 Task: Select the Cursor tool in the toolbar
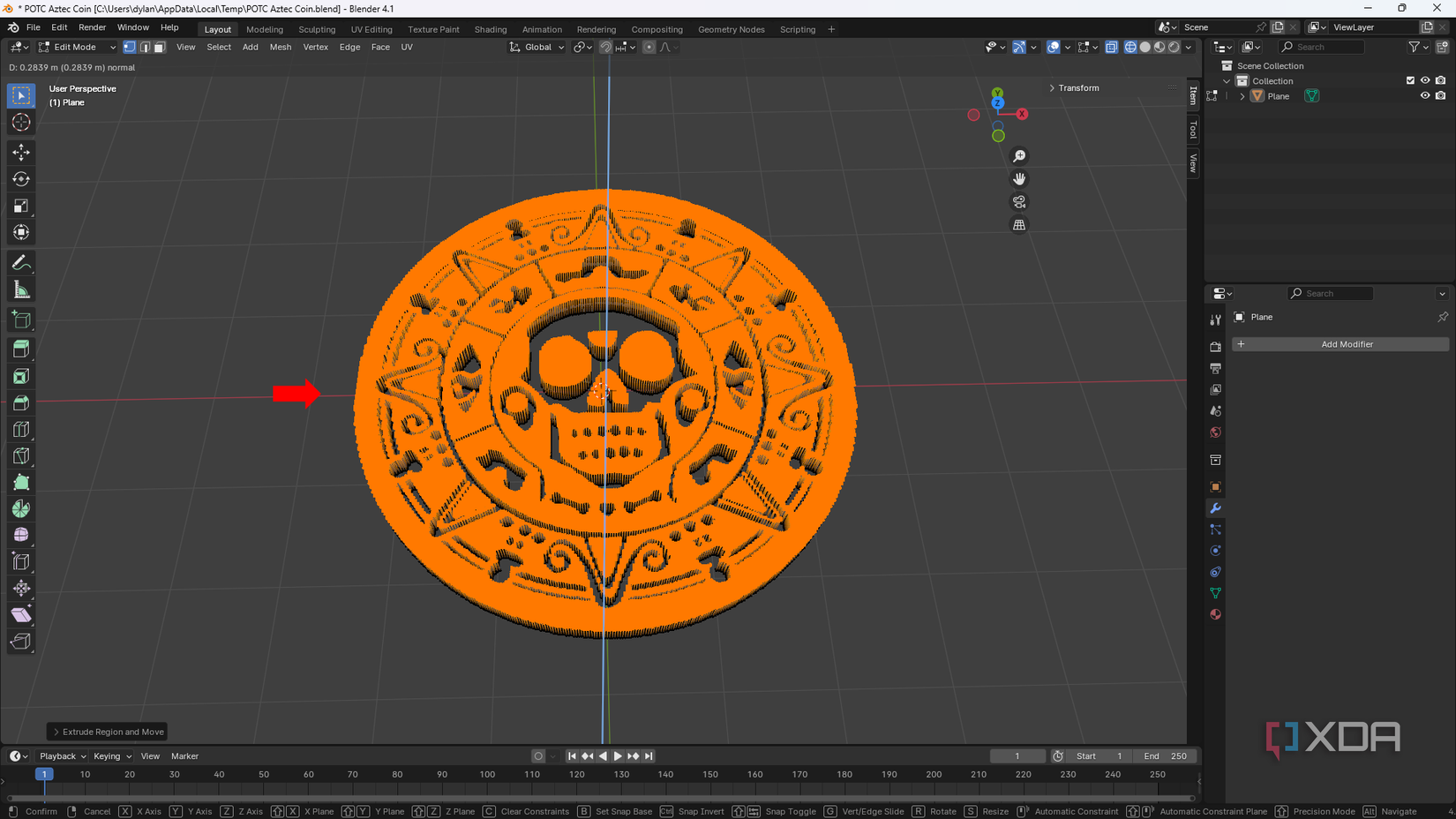pos(21,123)
